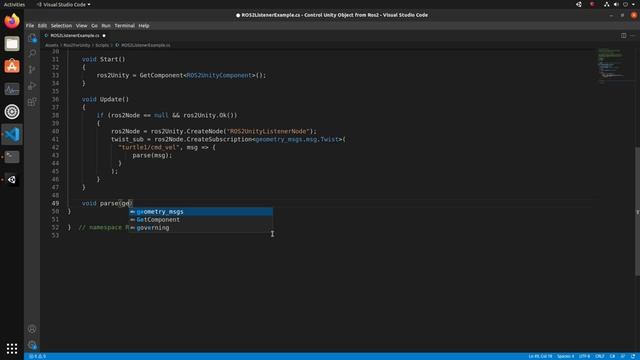Open the system tray network icon
Screen dimensions: 640x360
coord(607,4)
